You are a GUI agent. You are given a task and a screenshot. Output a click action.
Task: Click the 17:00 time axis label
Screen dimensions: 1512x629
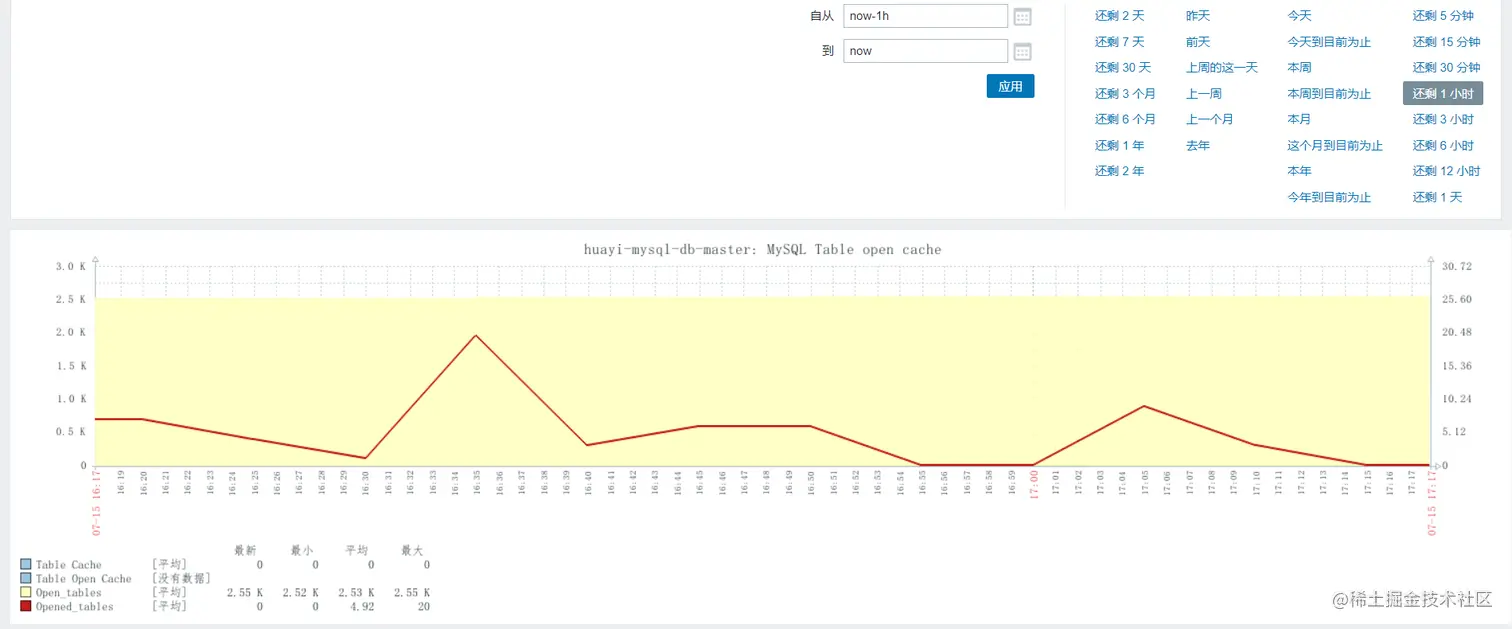(x=1034, y=485)
